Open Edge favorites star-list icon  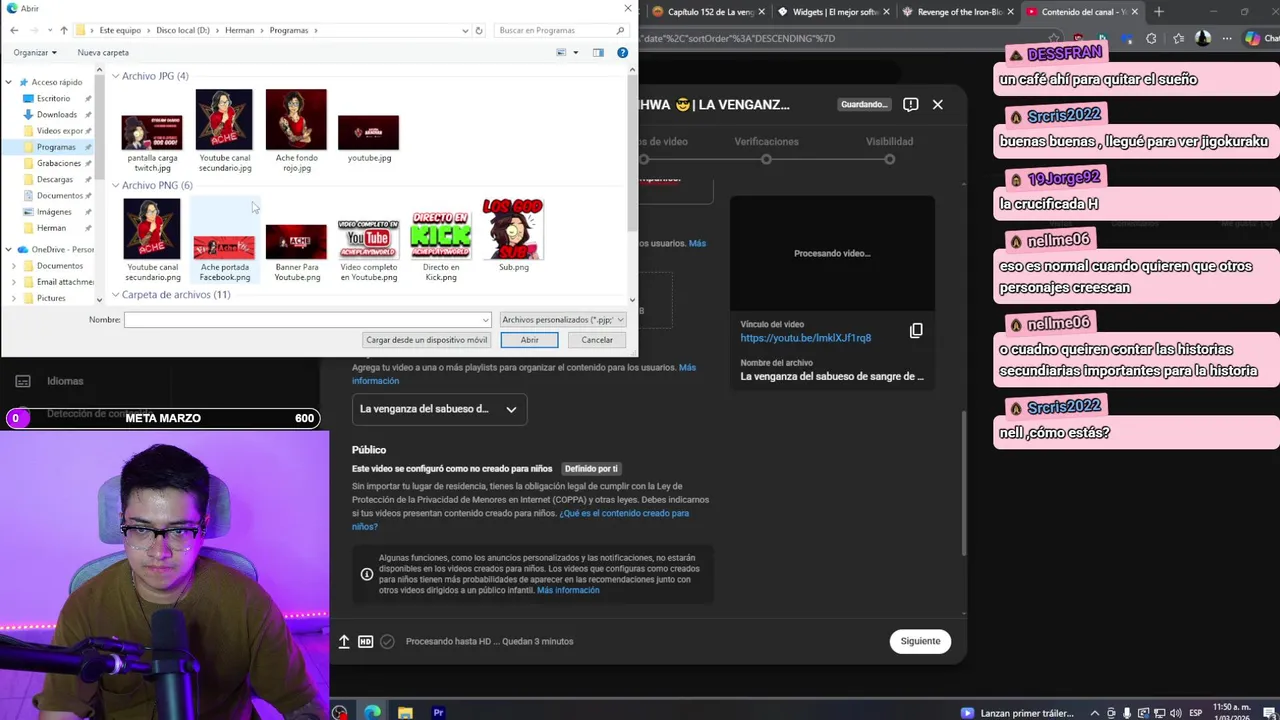click(1178, 38)
